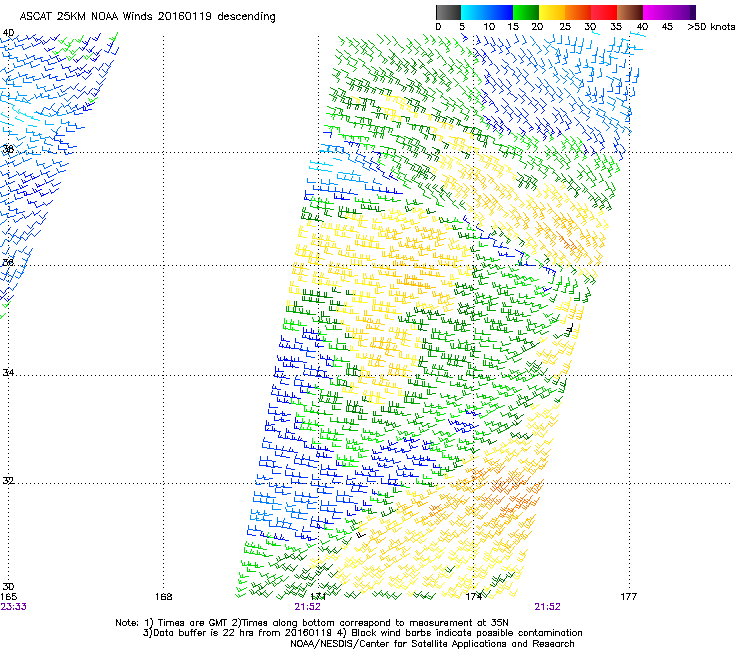The image size is (740, 650).
Task: Click longitude label '168' on bottom axis
Action: coord(163,597)
